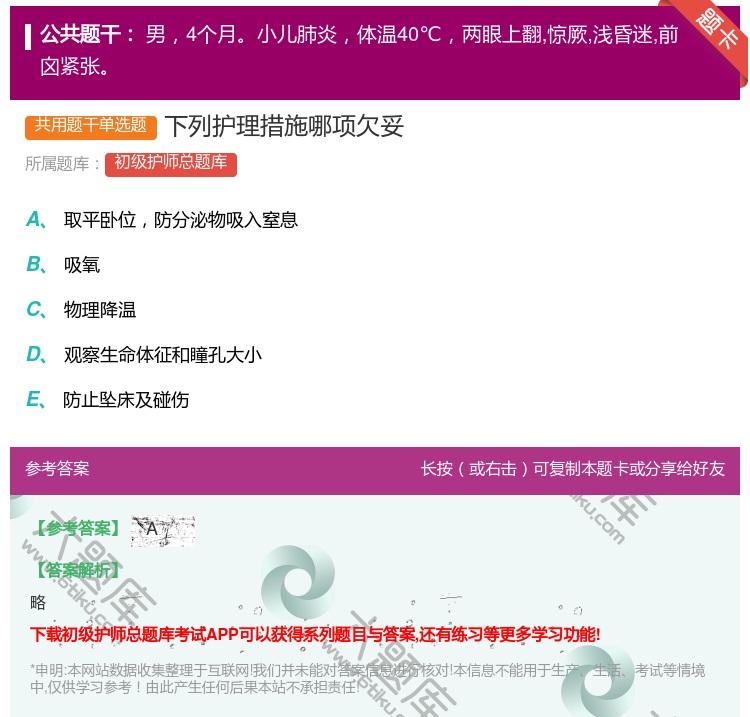Choose option D 观察生命体征和瞳孔大小
Screen dimensions: 750x717
point(144,354)
